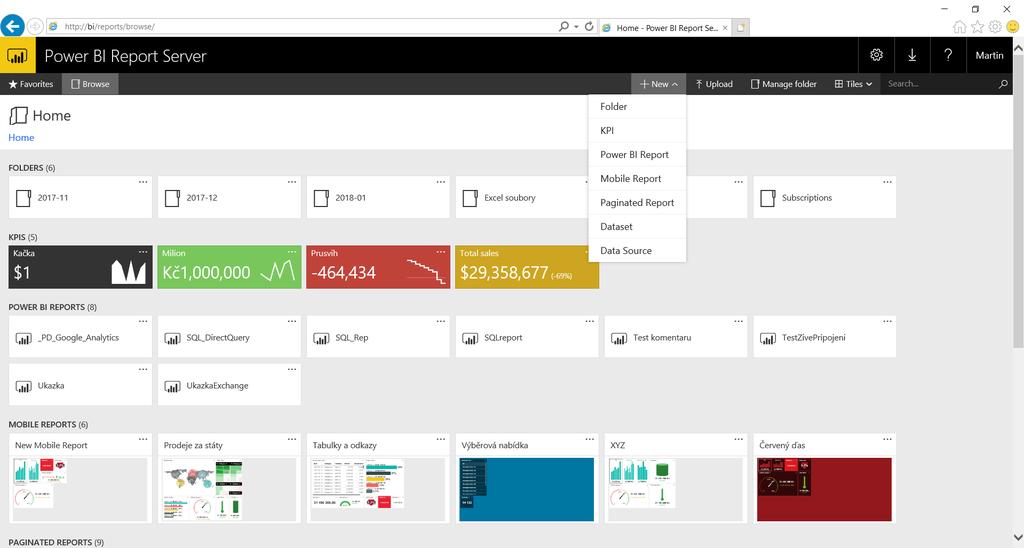Open the Milion KPI tile

(229, 267)
